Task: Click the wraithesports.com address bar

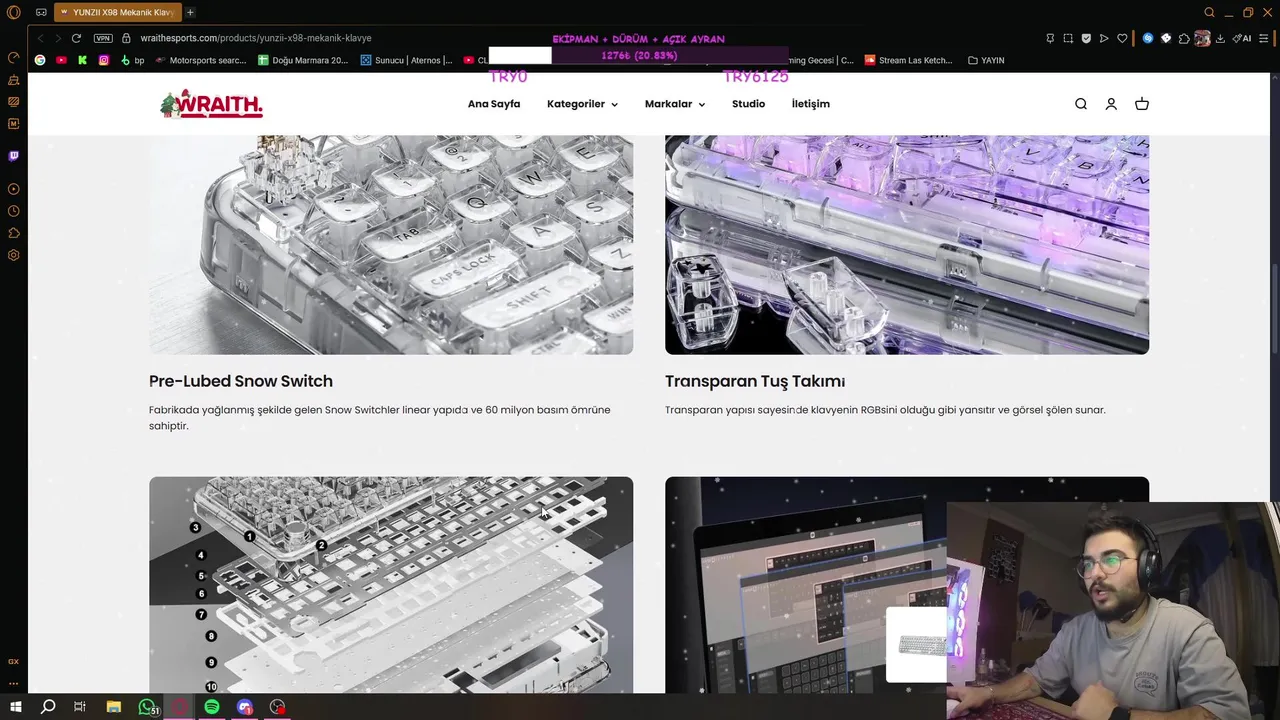Action: point(256,38)
